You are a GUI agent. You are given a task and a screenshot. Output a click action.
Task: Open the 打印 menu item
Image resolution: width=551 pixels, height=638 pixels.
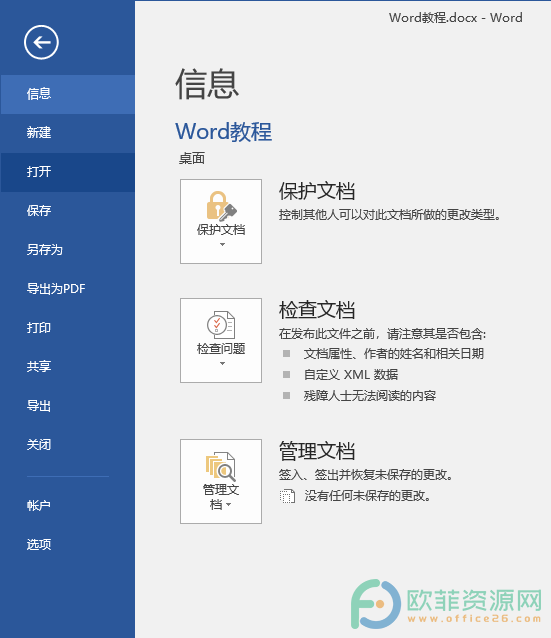(x=68, y=328)
